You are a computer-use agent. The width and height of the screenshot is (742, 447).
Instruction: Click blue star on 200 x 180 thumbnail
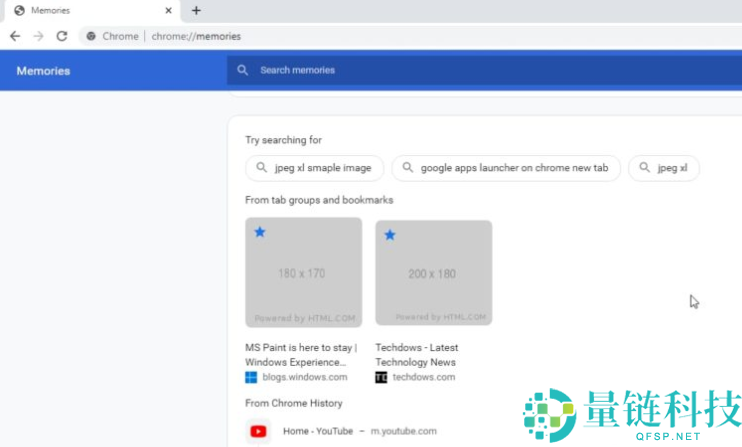tap(390, 235)
